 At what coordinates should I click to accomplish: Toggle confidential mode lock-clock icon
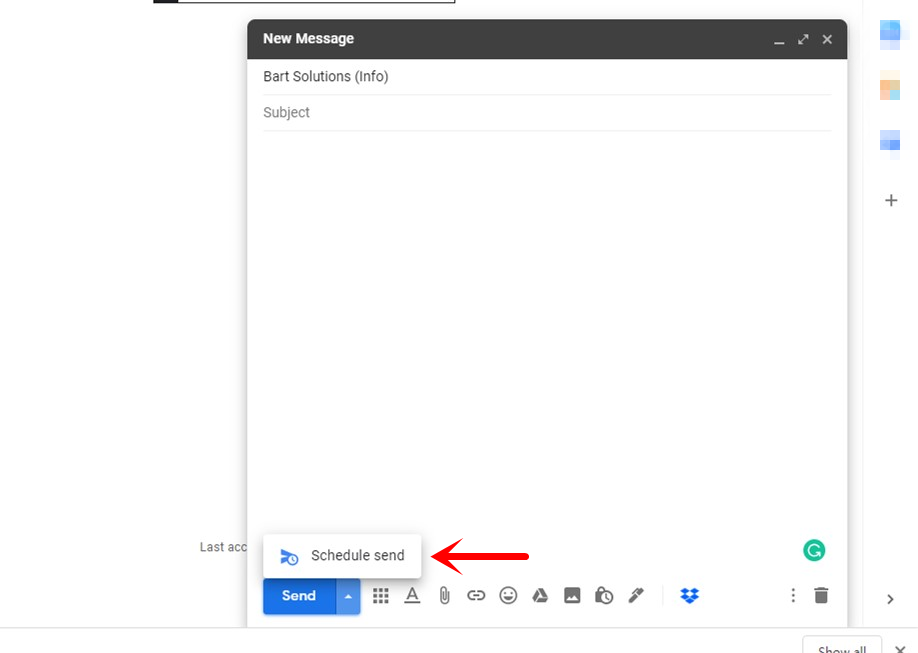tap(604, 596)
